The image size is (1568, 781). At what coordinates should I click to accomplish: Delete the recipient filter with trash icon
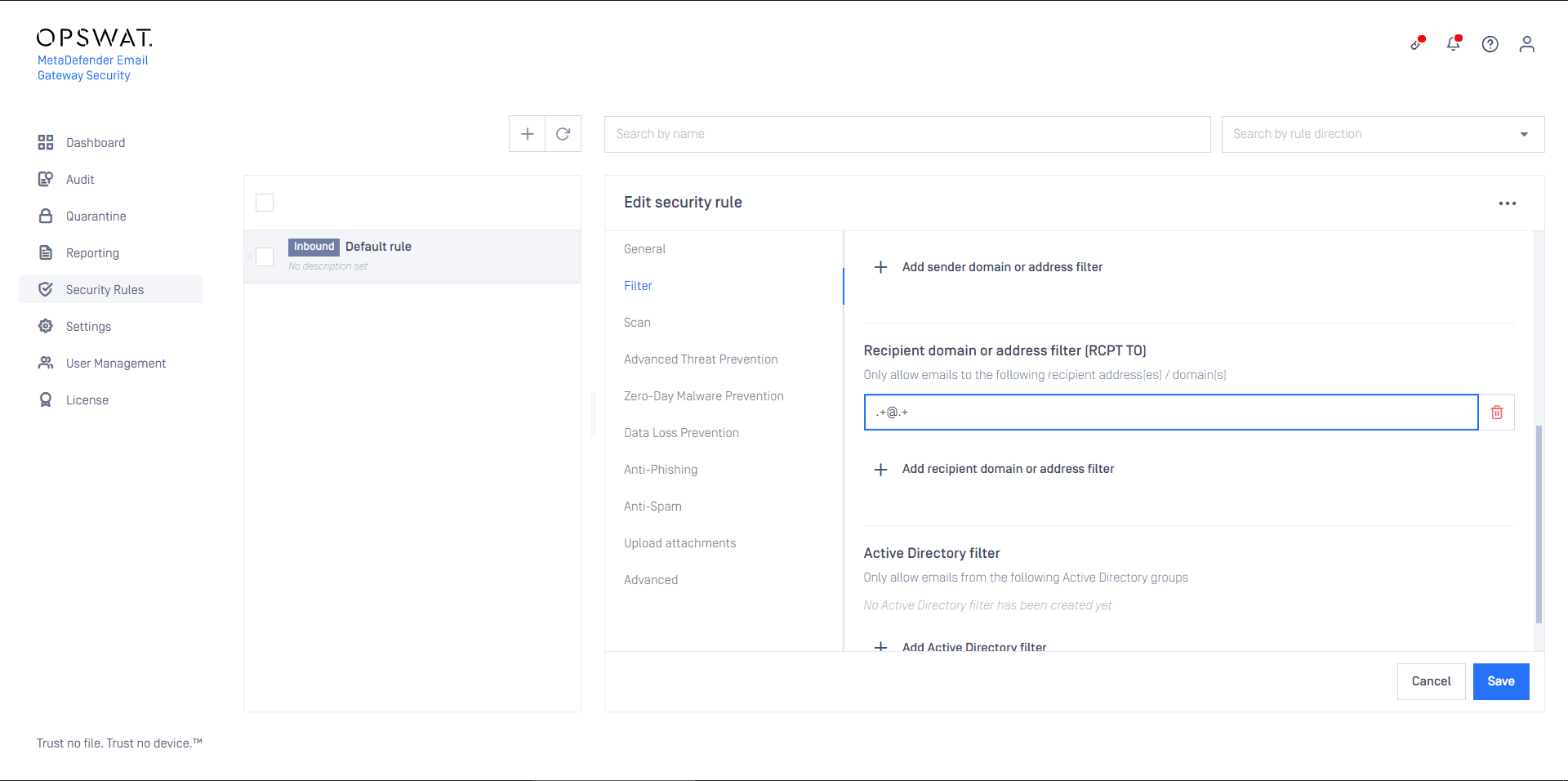click(x=1496, y=413)
